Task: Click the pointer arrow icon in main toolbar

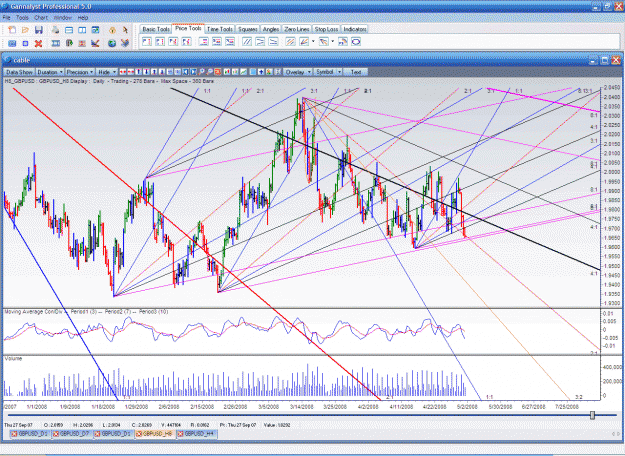Action: click(x=125, y=30)
